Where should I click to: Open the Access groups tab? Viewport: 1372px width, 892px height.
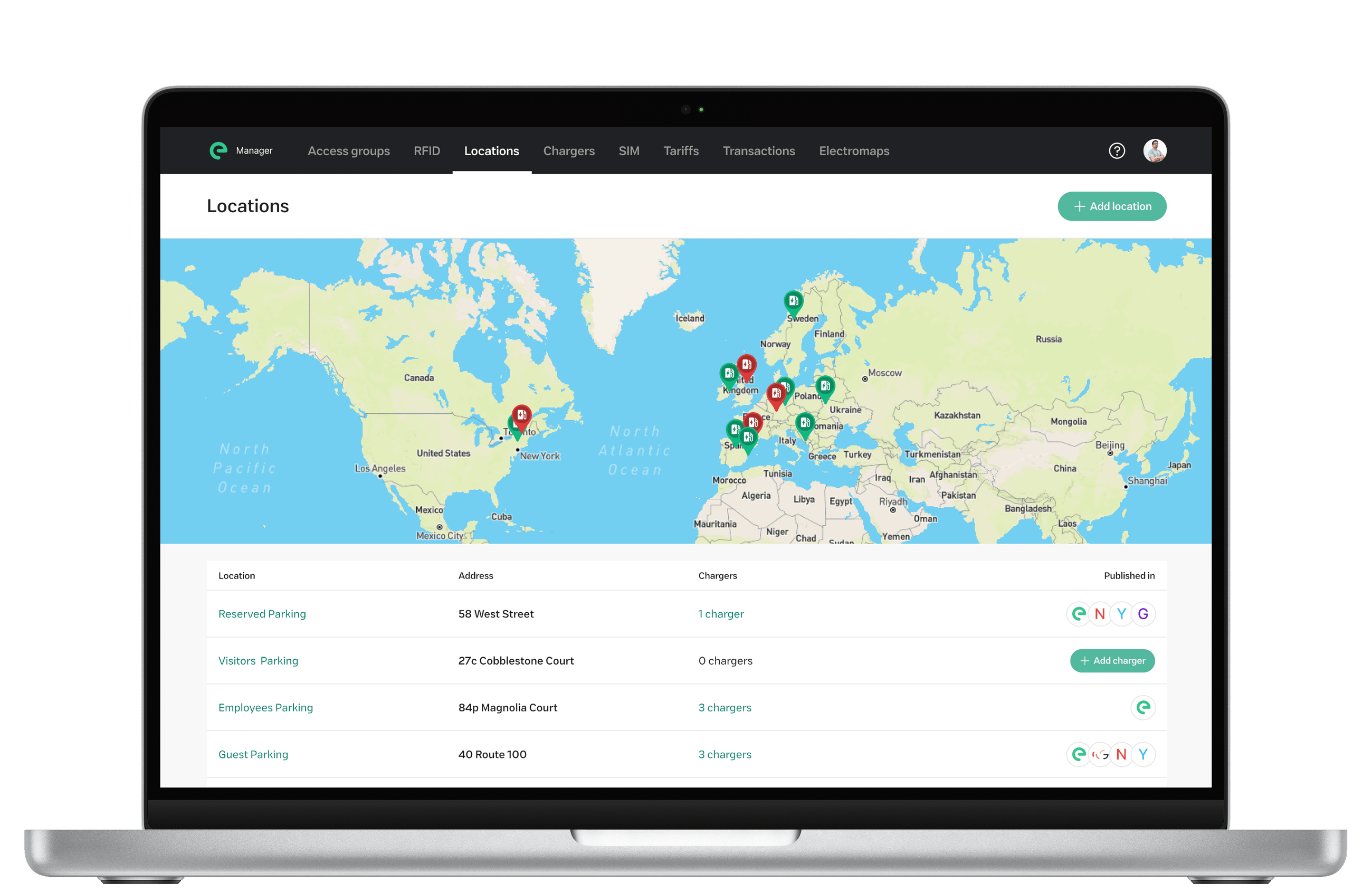pyautogui.click(x=348, y=151)
